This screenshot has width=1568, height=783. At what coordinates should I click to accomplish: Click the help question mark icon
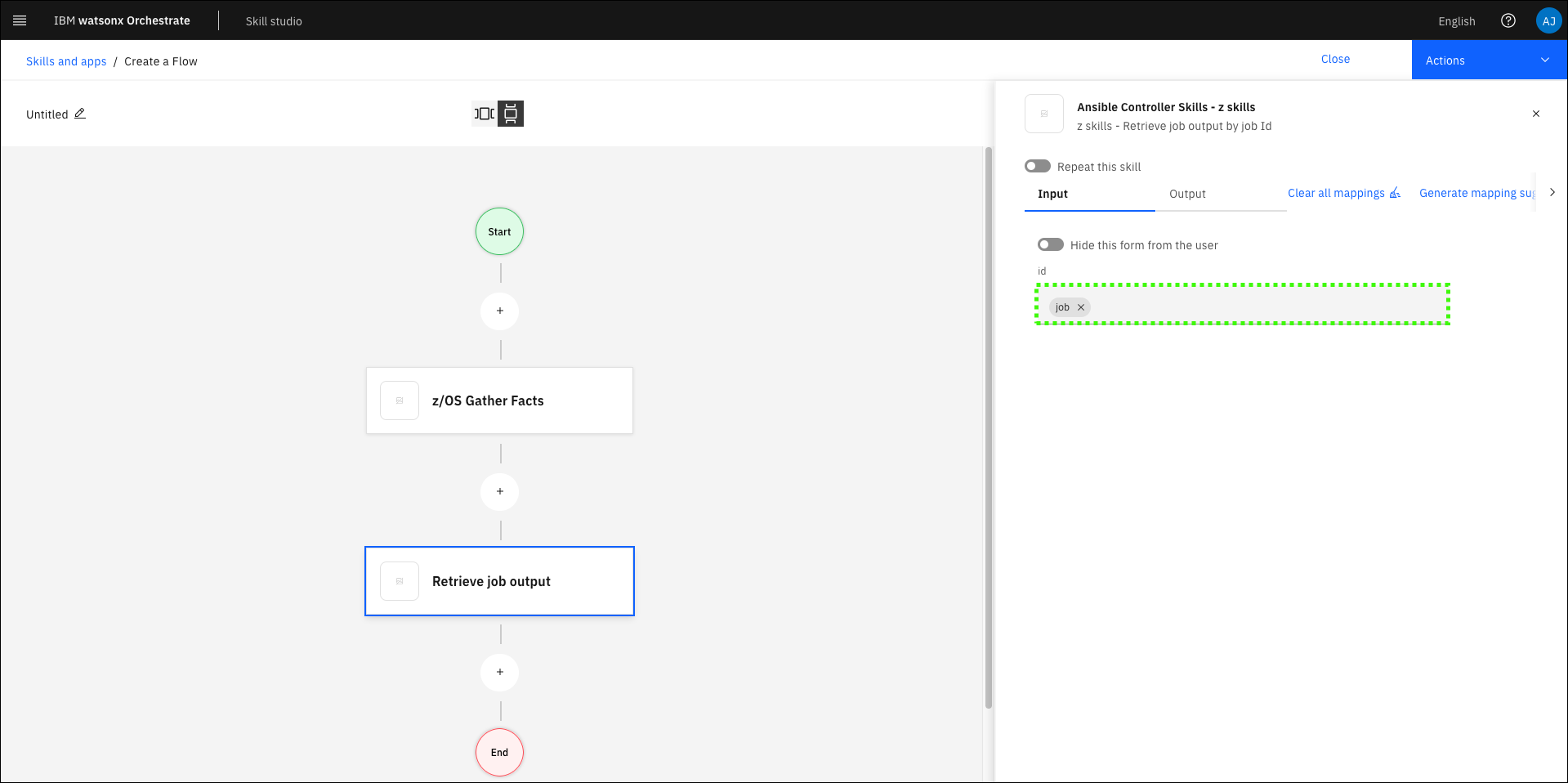1508,20
